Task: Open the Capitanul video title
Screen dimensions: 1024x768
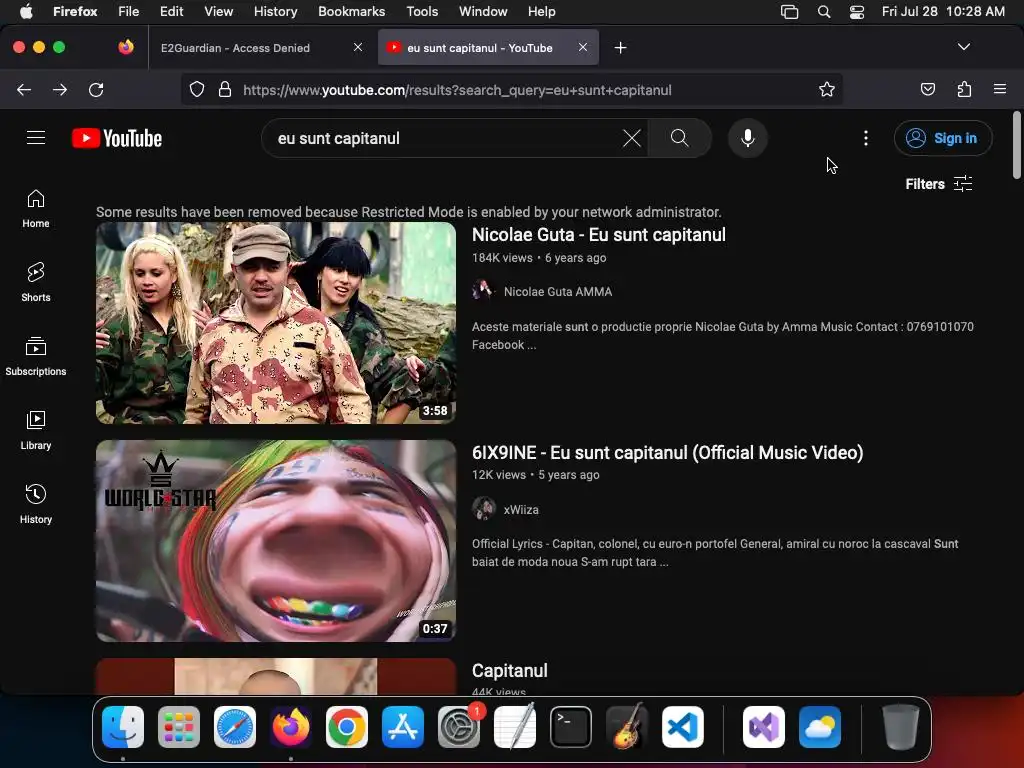Action: pos(509,671)
